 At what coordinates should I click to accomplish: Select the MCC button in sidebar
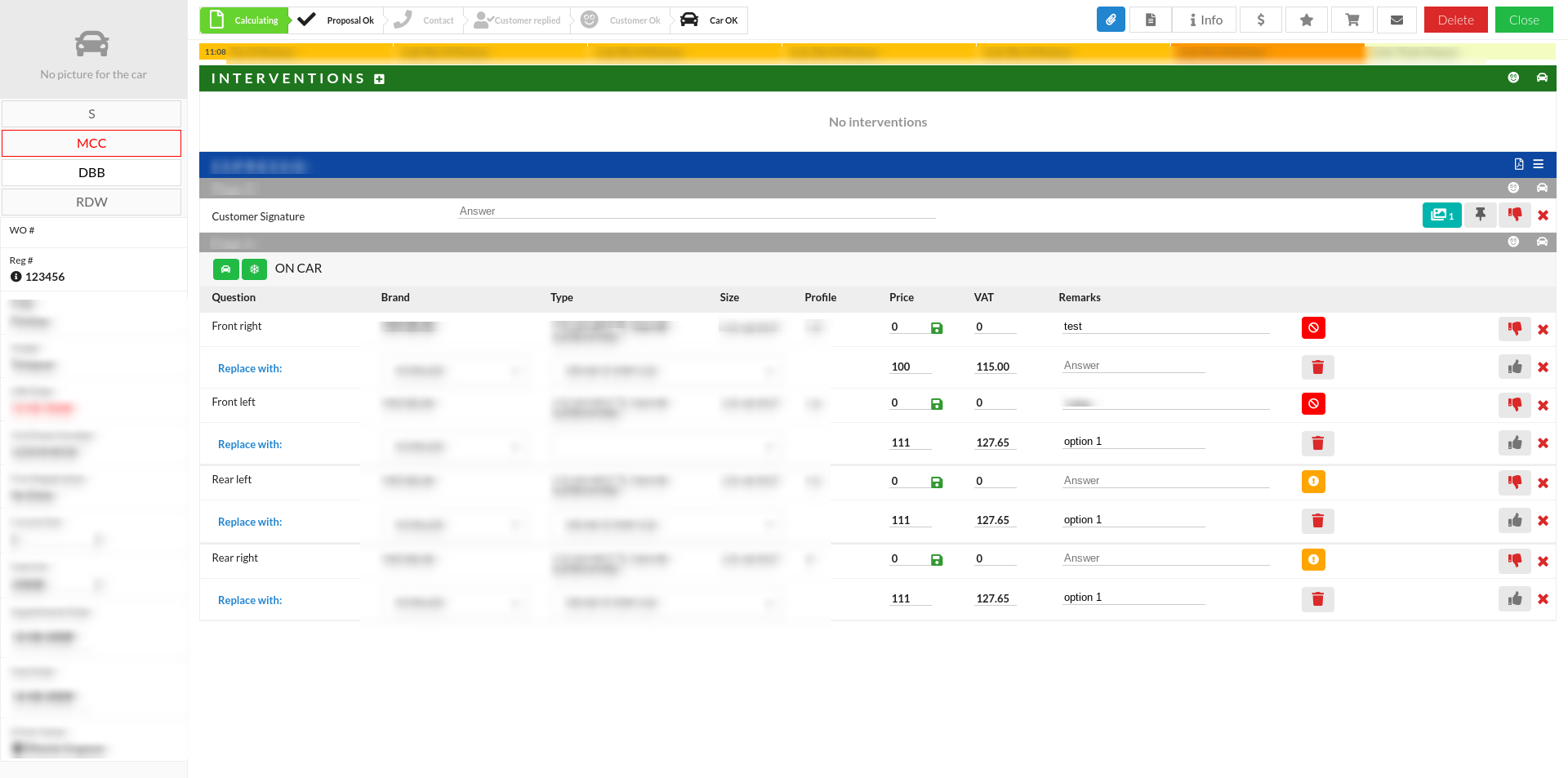pyautogui.click(x=91, y=144)
